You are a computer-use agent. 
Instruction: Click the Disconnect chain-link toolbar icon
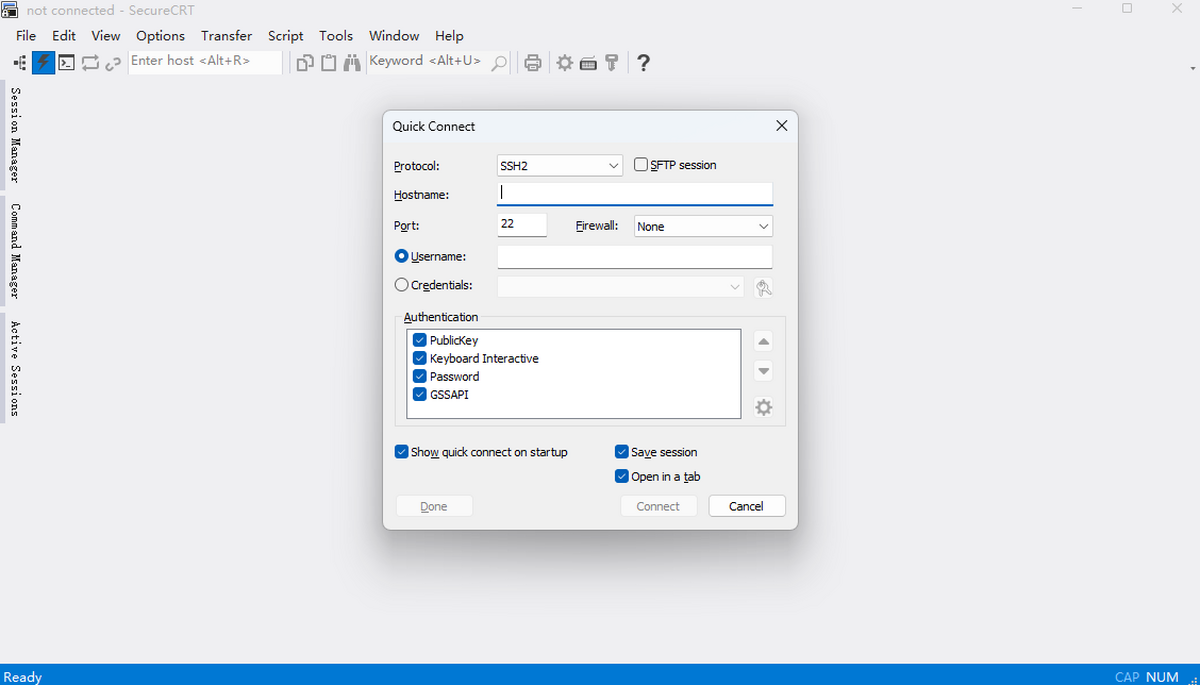coord(113,62)
